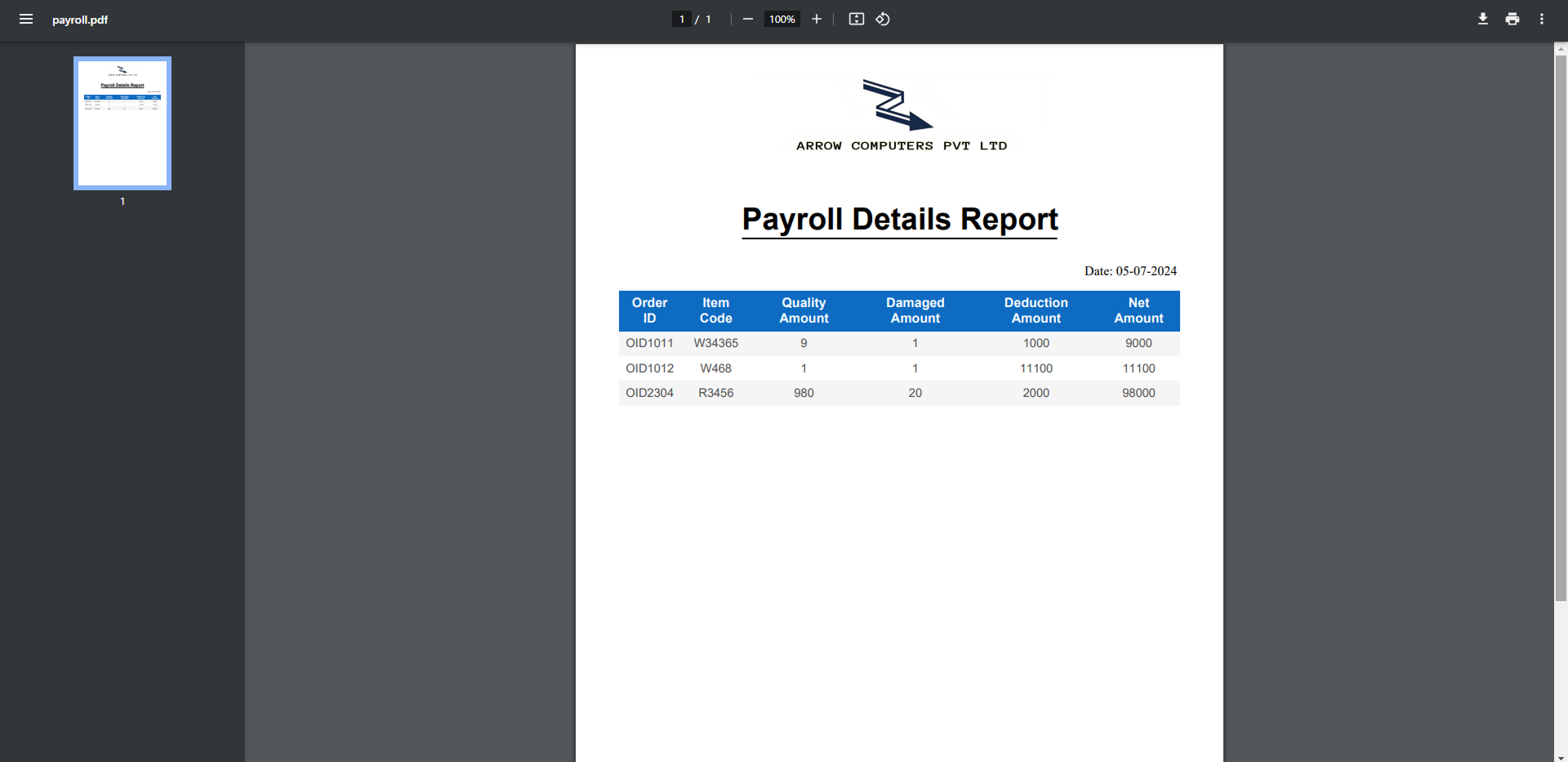1568x762 pixels.
Task: Click the rotate counterclockwise icon
Action: tap(882, 19)
